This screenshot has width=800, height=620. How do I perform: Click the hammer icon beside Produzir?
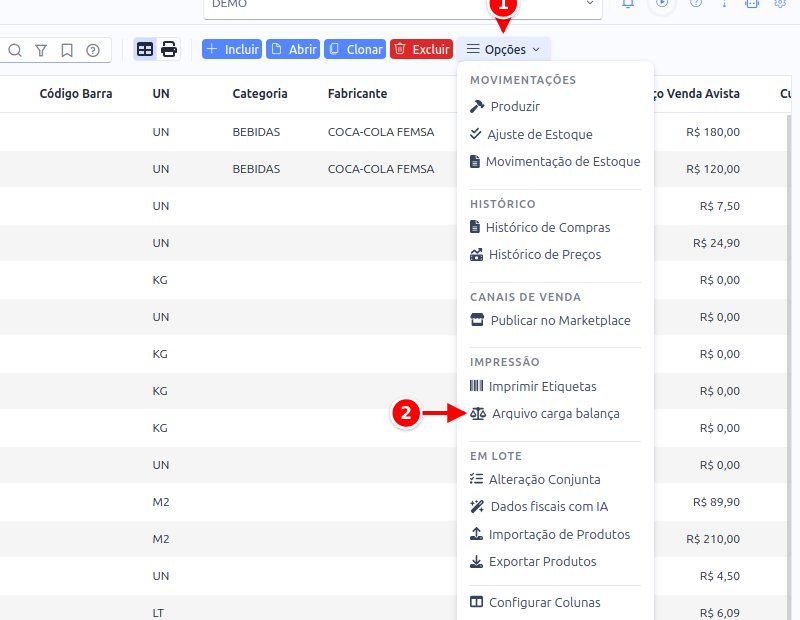477,106
